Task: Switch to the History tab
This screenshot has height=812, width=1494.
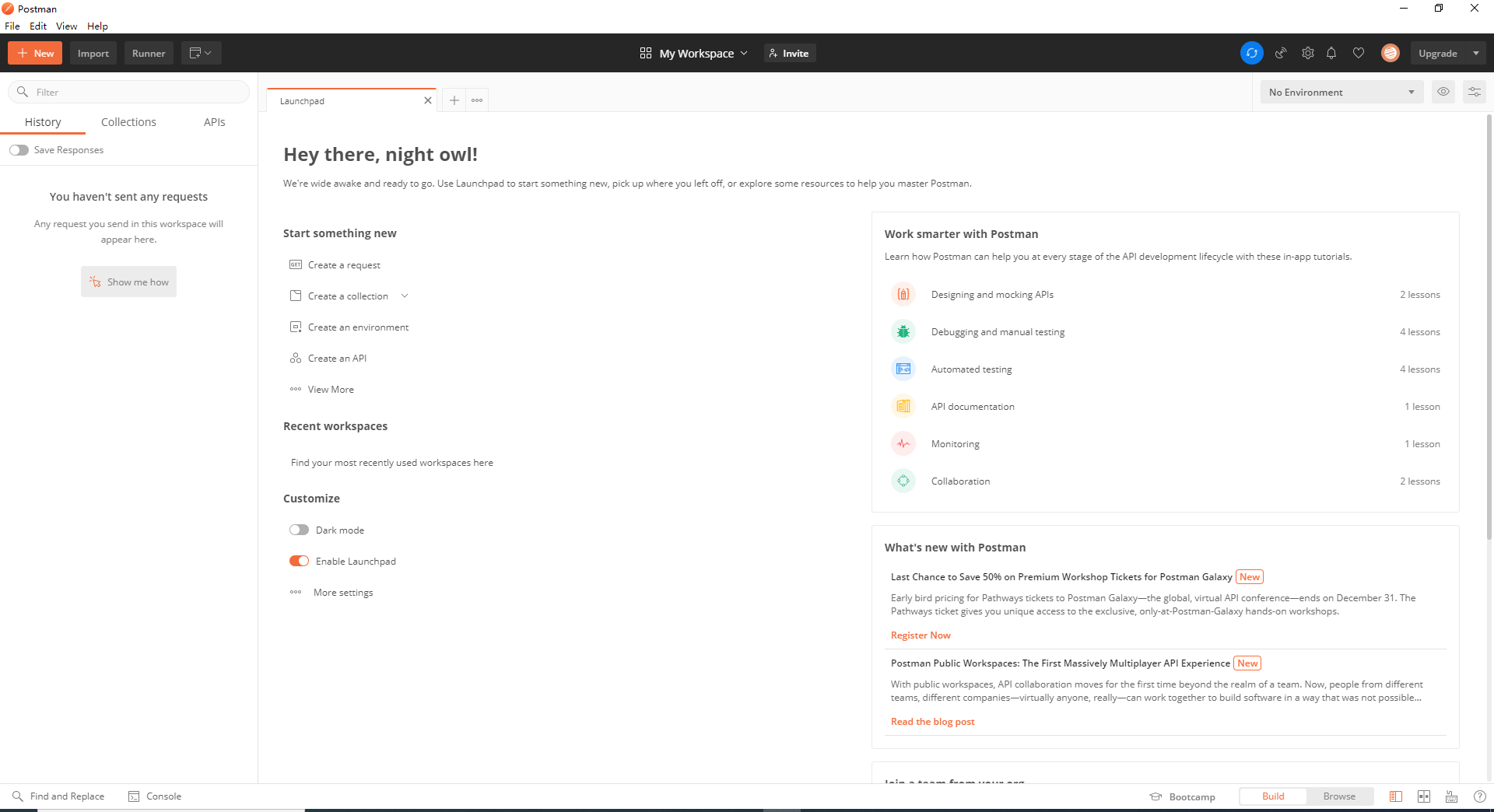Action: 43,122
